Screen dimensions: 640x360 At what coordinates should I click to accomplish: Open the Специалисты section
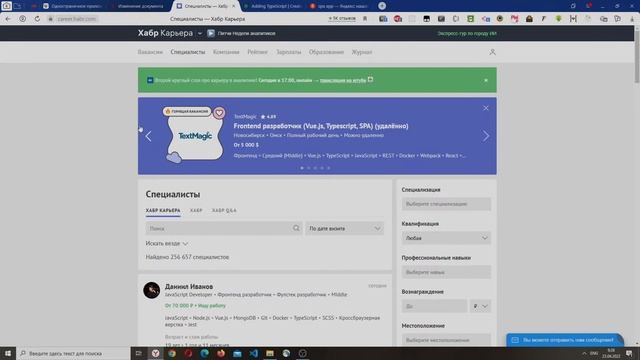(x=188, y=52)
